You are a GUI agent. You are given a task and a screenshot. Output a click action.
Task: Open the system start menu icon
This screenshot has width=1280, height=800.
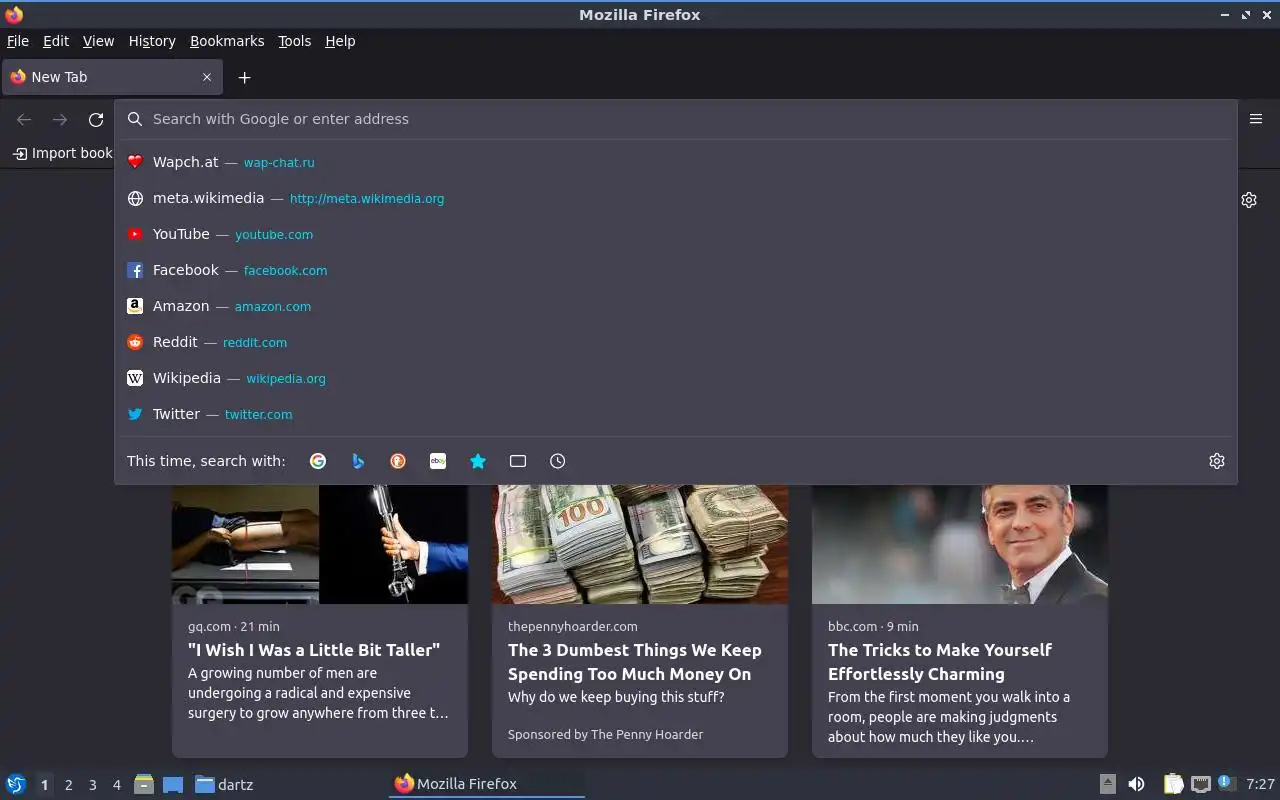15,784
